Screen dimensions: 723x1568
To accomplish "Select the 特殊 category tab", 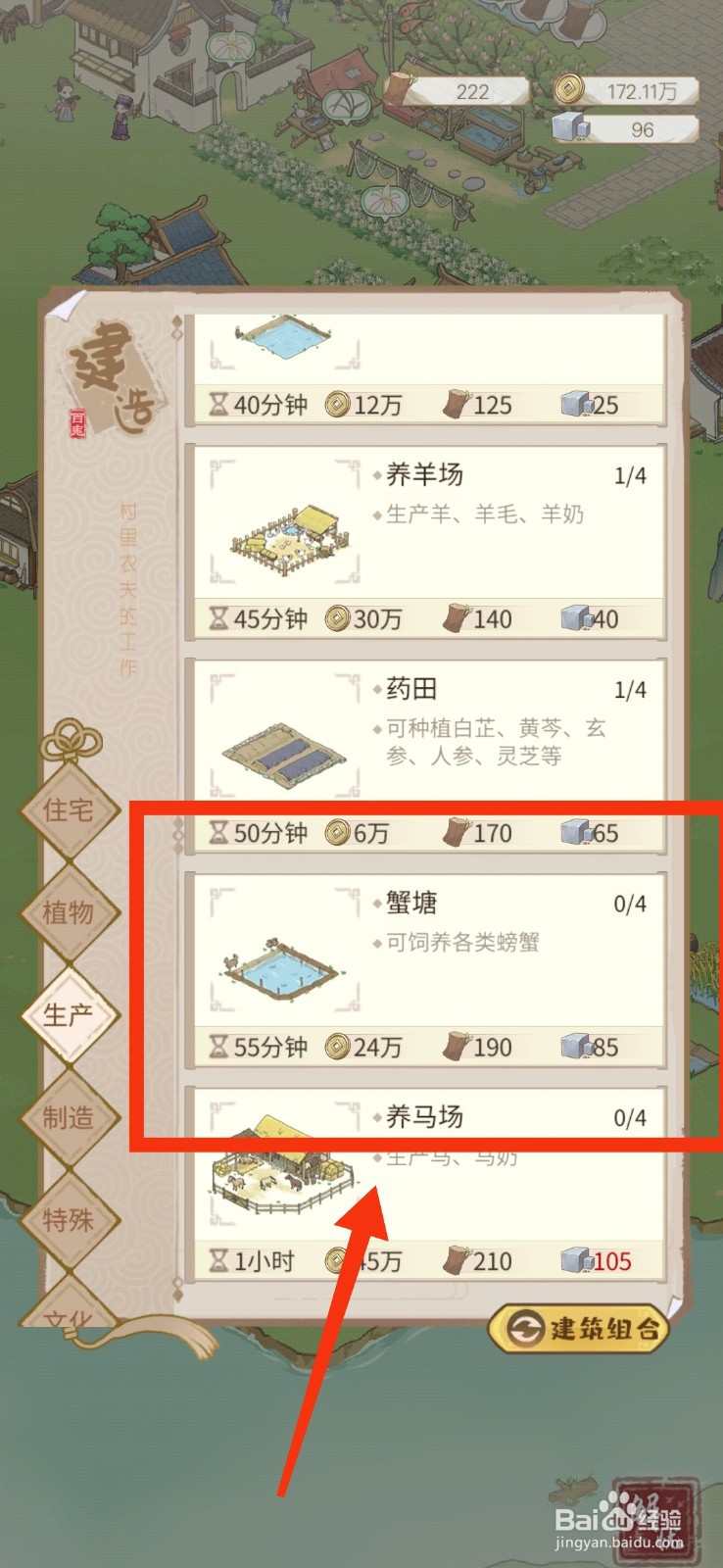I will click(x=69, y=1220).
